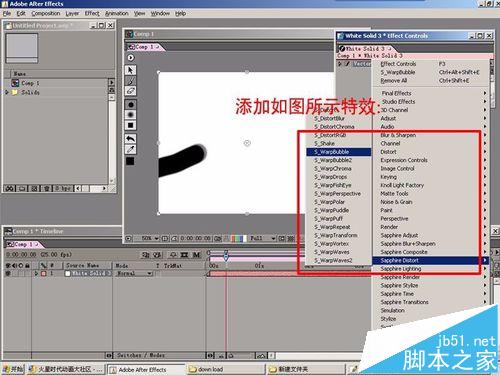
Task: Open the Animation menu
Action: click(x=117, y=13)
